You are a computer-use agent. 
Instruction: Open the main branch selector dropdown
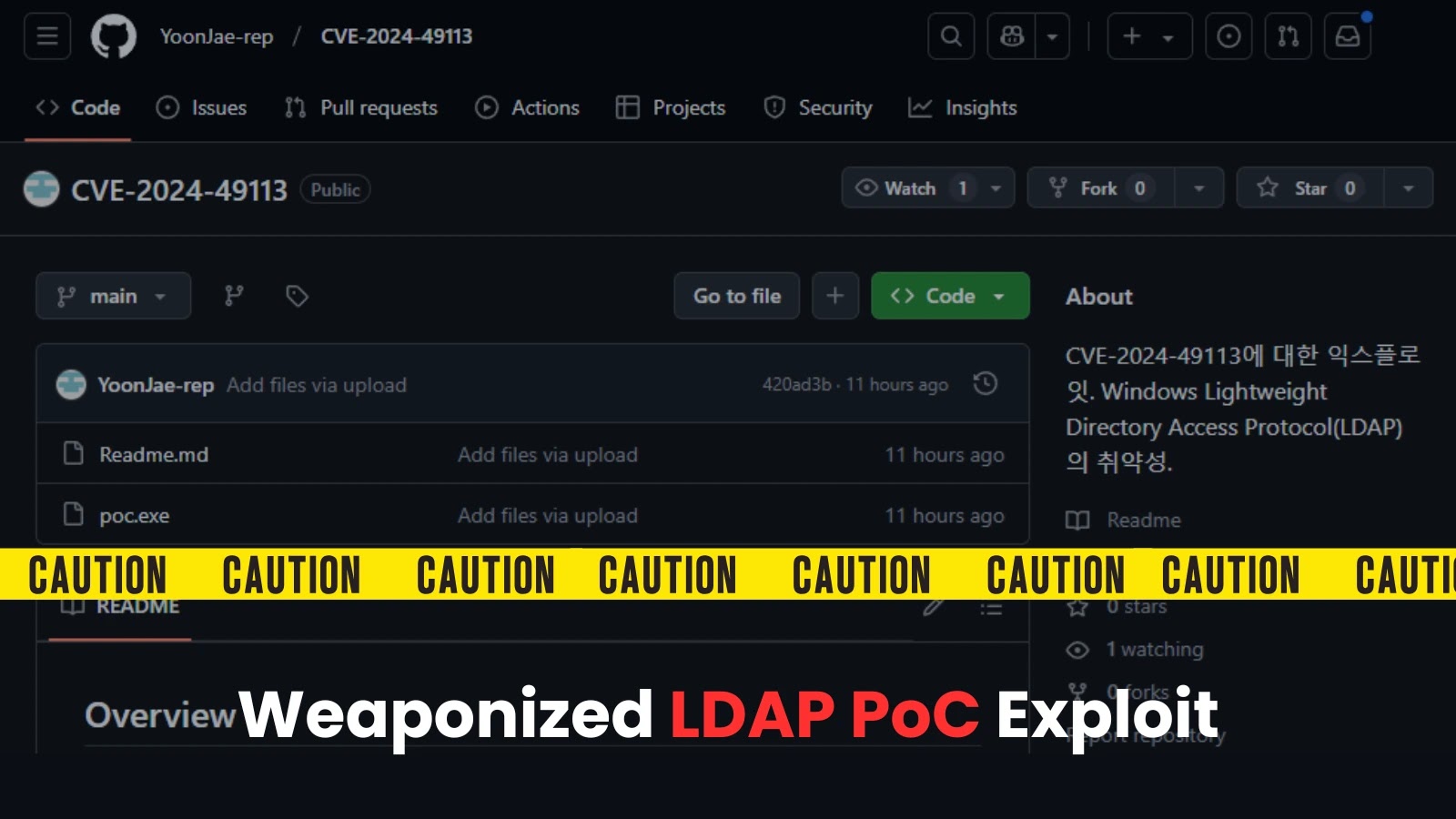[x=113, y=296]
